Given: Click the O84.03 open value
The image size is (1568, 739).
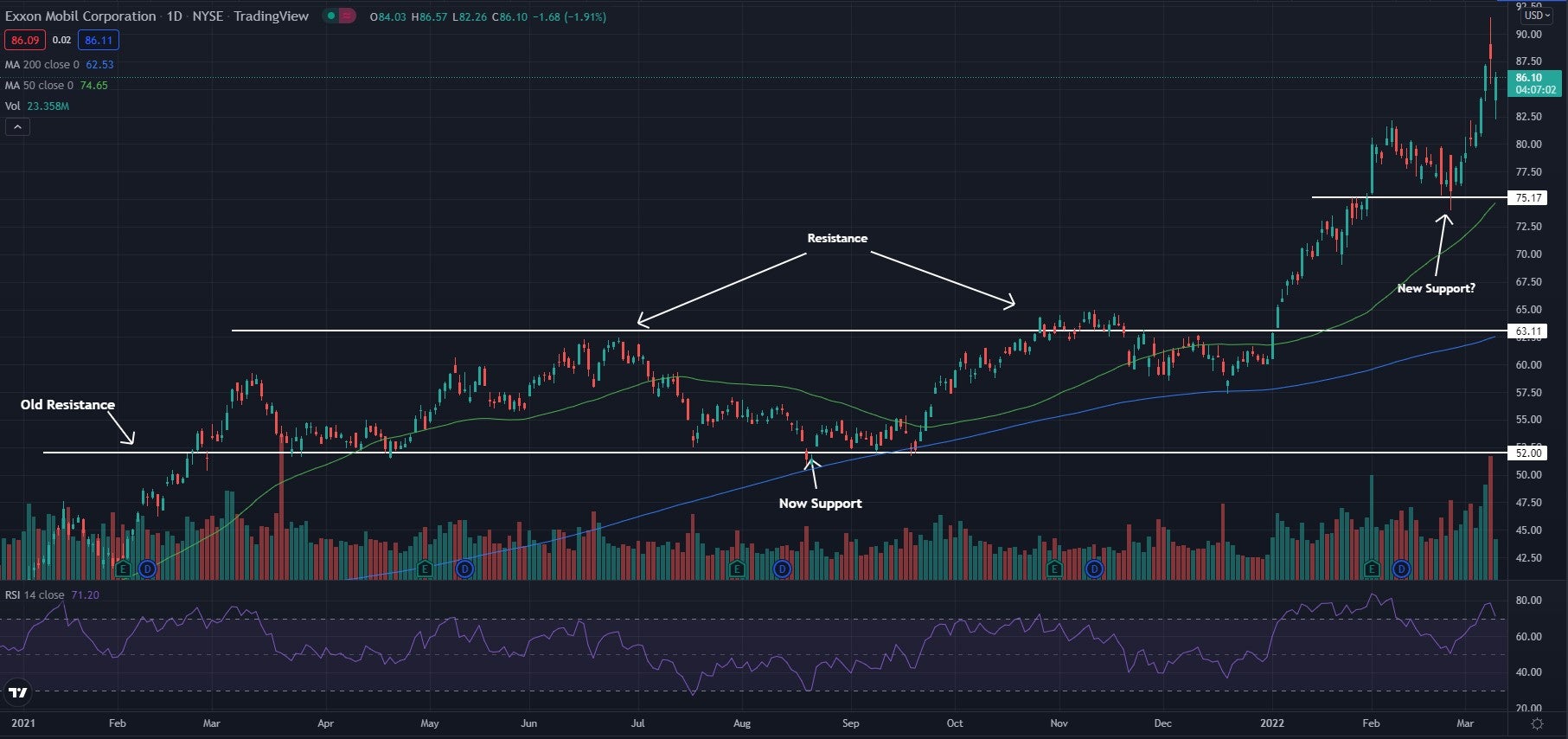Looking at the screenshot, I should coord(388,17).
